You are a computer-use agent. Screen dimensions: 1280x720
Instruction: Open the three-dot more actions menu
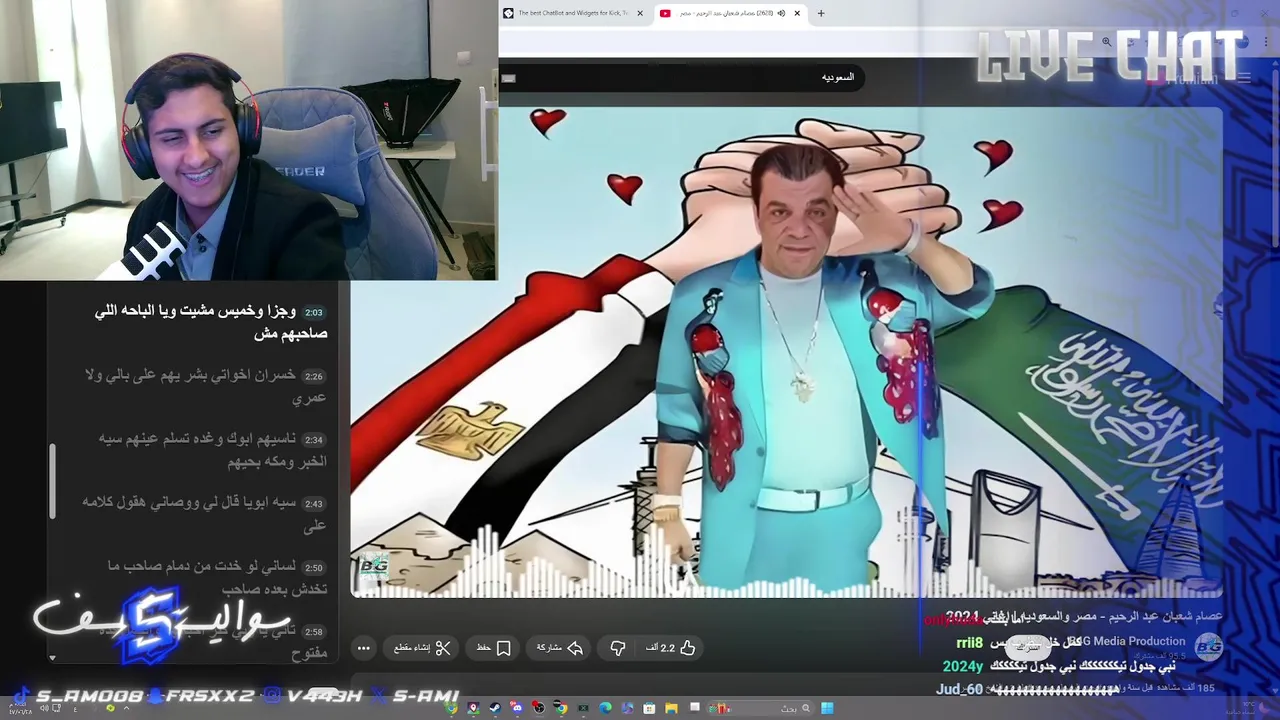(364, 648)
